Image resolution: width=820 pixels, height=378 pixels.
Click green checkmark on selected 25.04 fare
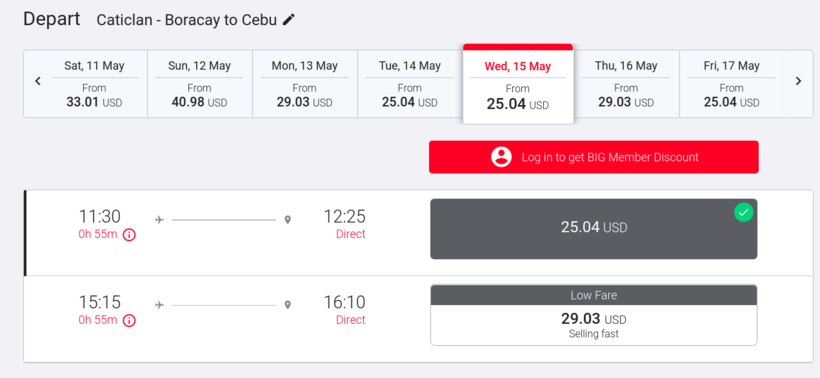(743, 212)
